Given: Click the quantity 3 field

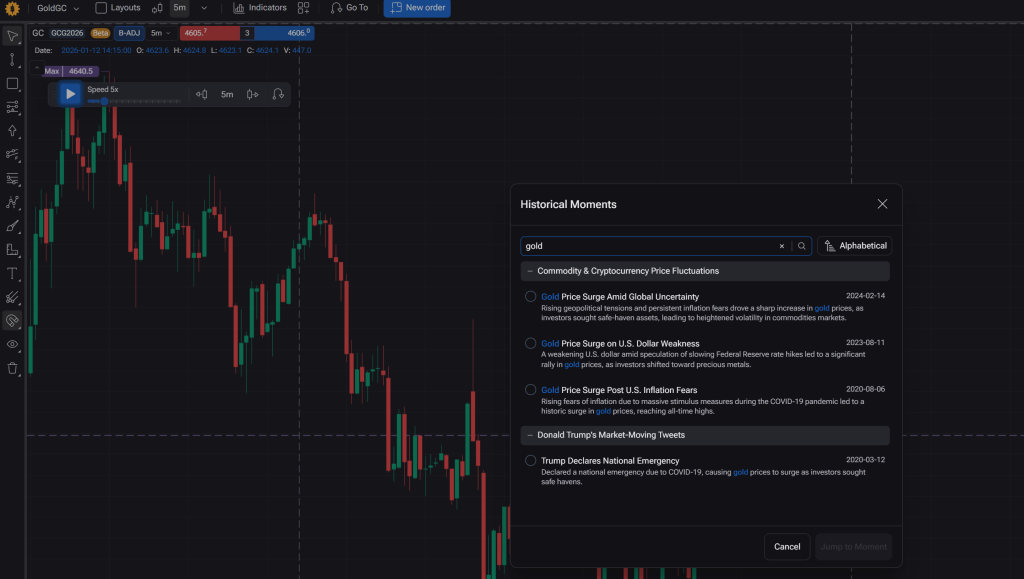Looking at the screenshot, I should [247, 33].
